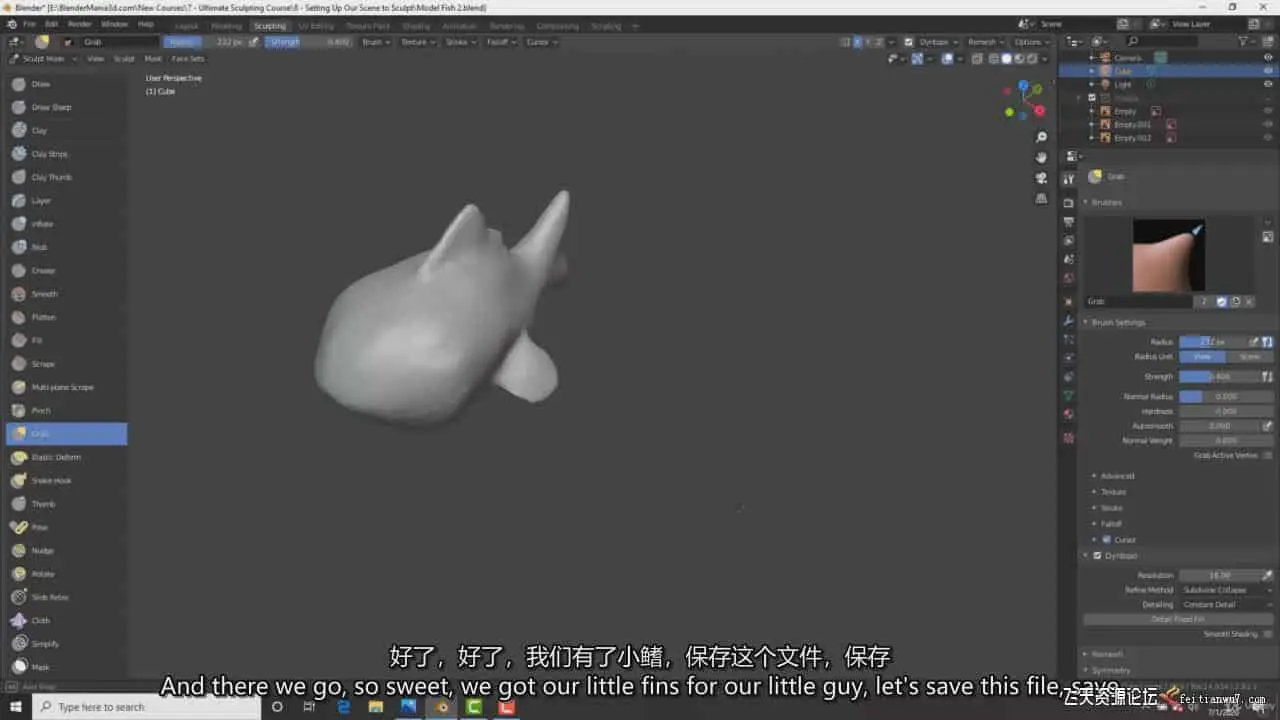
Task: Open the Face Sets menu
Action: pos(188,59)
